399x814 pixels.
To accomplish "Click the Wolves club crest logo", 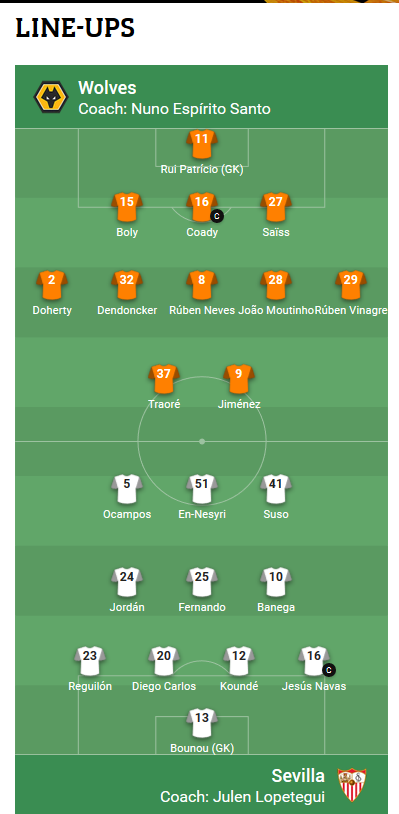I will pyautogui.click(x=51, y=97).
